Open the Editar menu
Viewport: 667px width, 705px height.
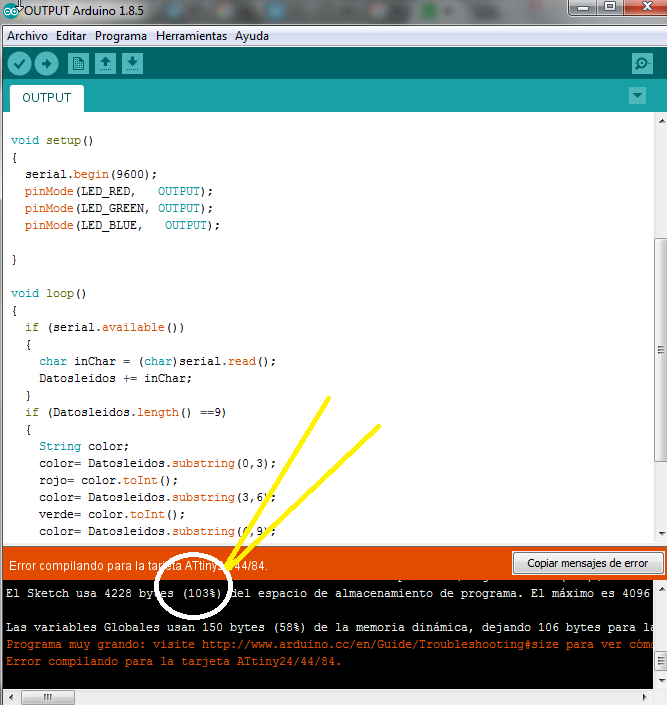[71, 36]
